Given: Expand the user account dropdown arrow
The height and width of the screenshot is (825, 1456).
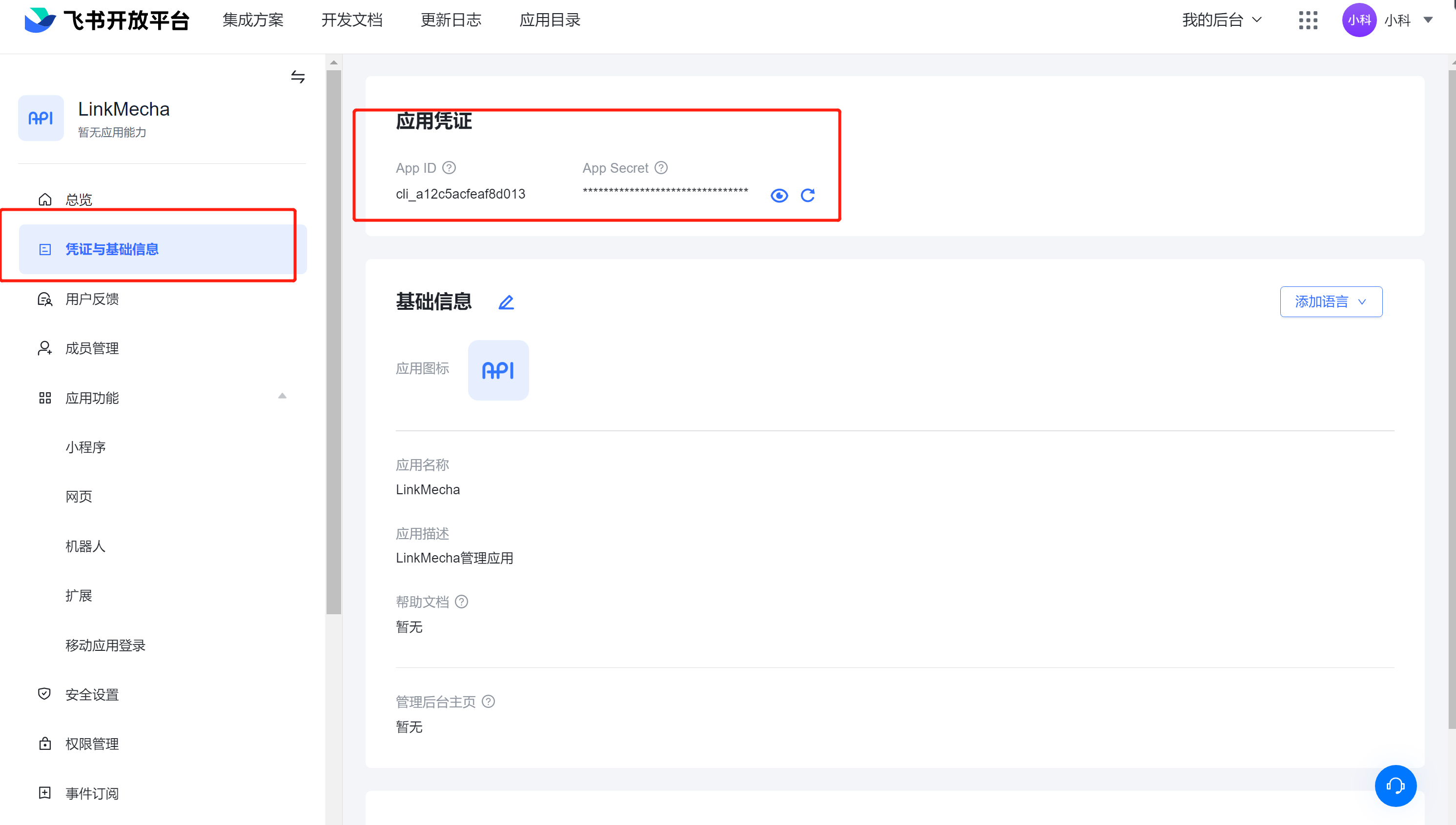Looking at the screenshot, I should tap(1428, 20).
